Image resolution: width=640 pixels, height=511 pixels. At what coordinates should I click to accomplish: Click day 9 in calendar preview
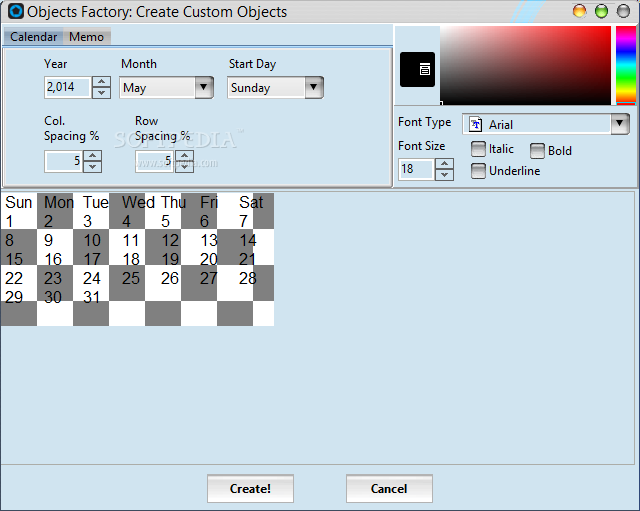tap(49, 240)
